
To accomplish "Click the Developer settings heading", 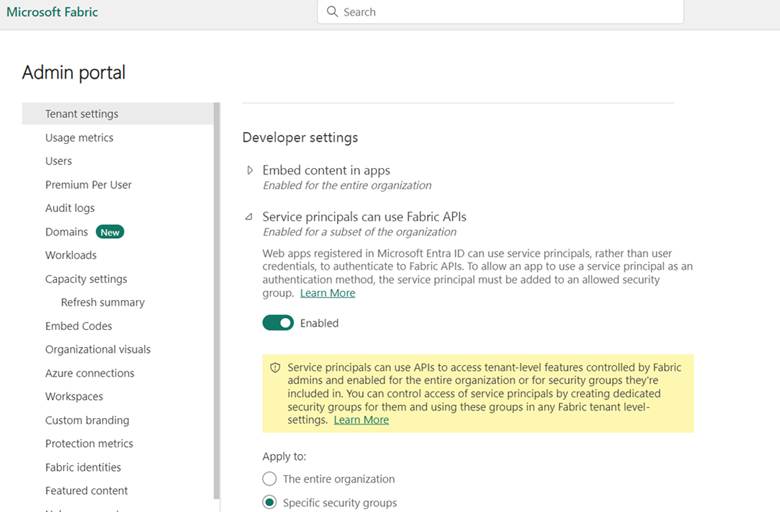I will [x=300, y=137].
